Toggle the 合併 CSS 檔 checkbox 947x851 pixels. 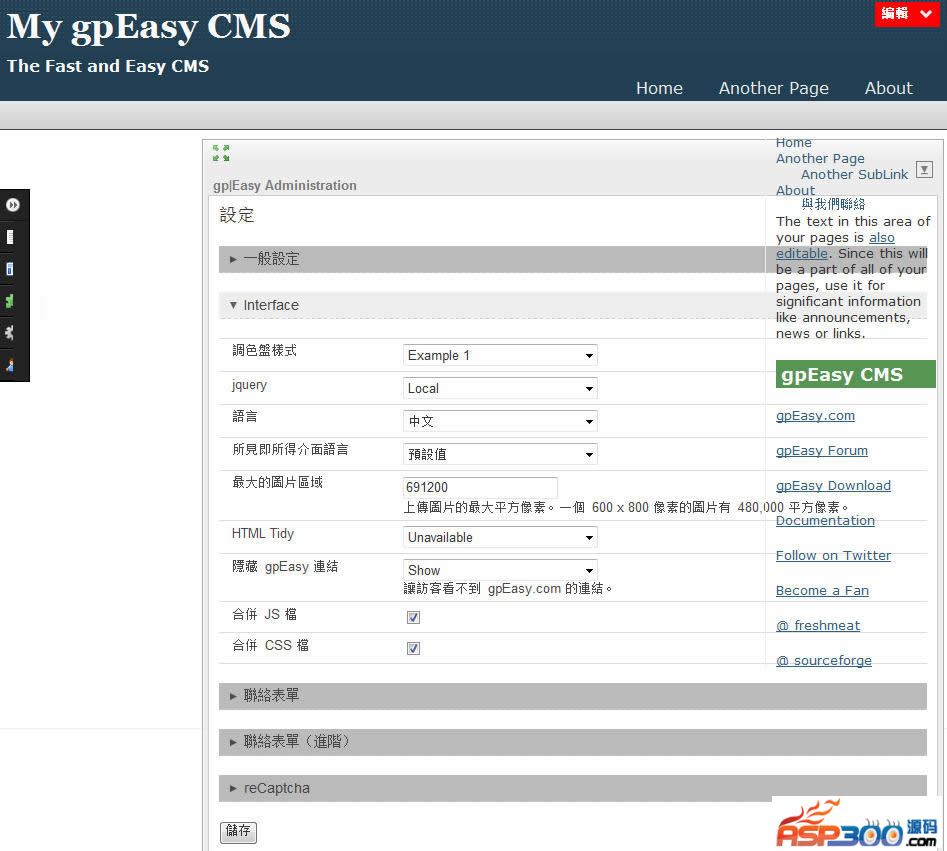tap(414, 648)
